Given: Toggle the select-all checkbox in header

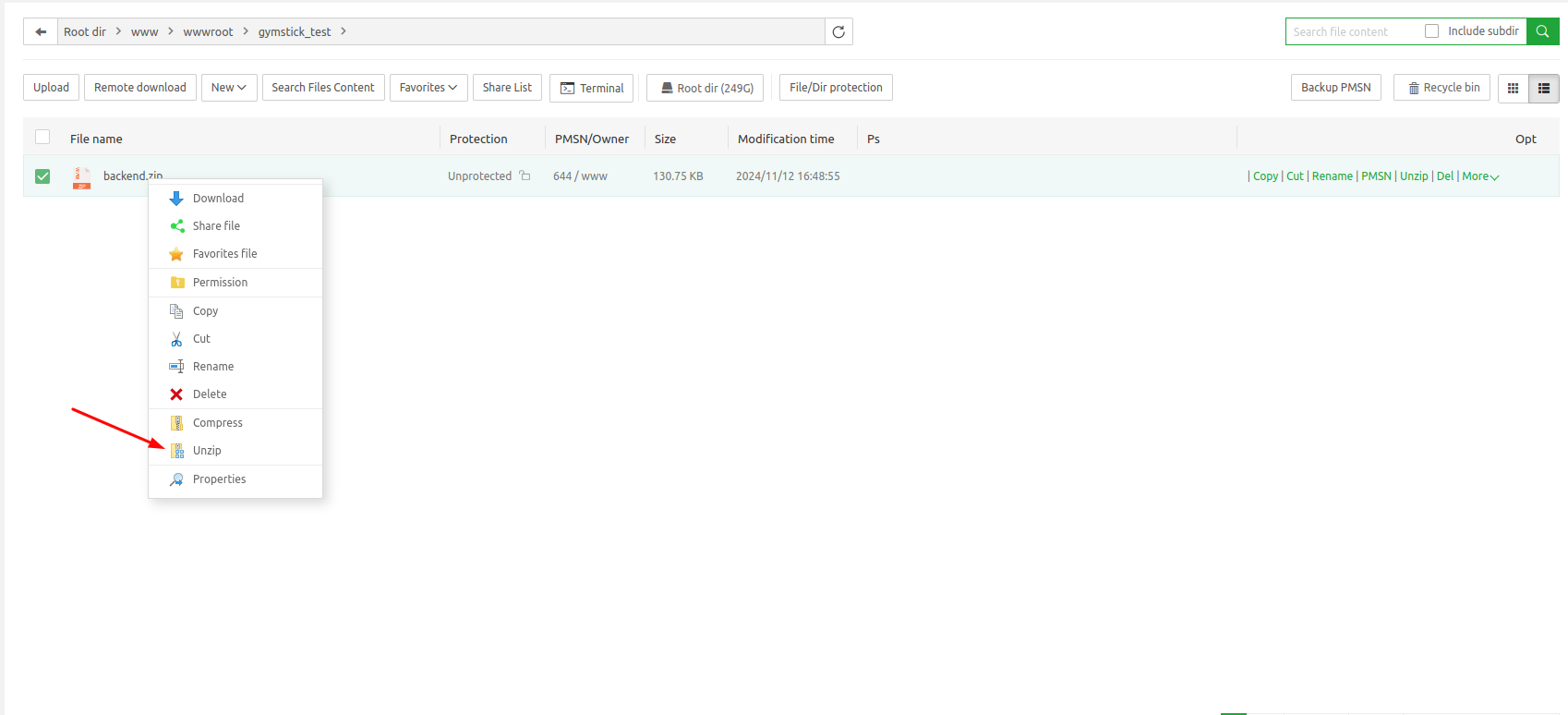Looking at the screenshot, I should click(x=42, y=138).
